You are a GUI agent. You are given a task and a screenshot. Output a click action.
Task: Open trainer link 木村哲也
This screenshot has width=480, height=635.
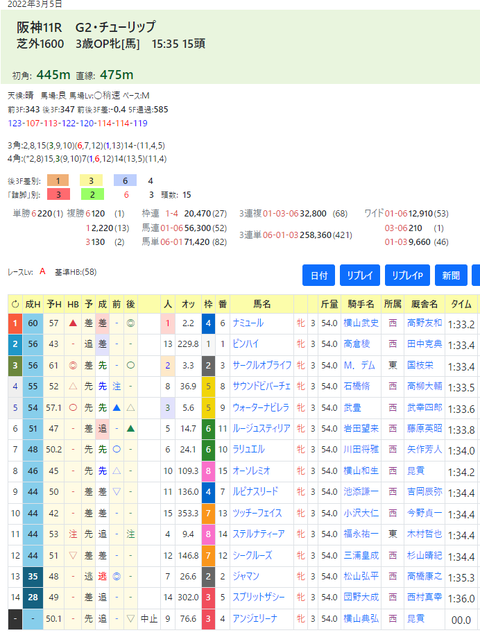click(x=425, y=534)
